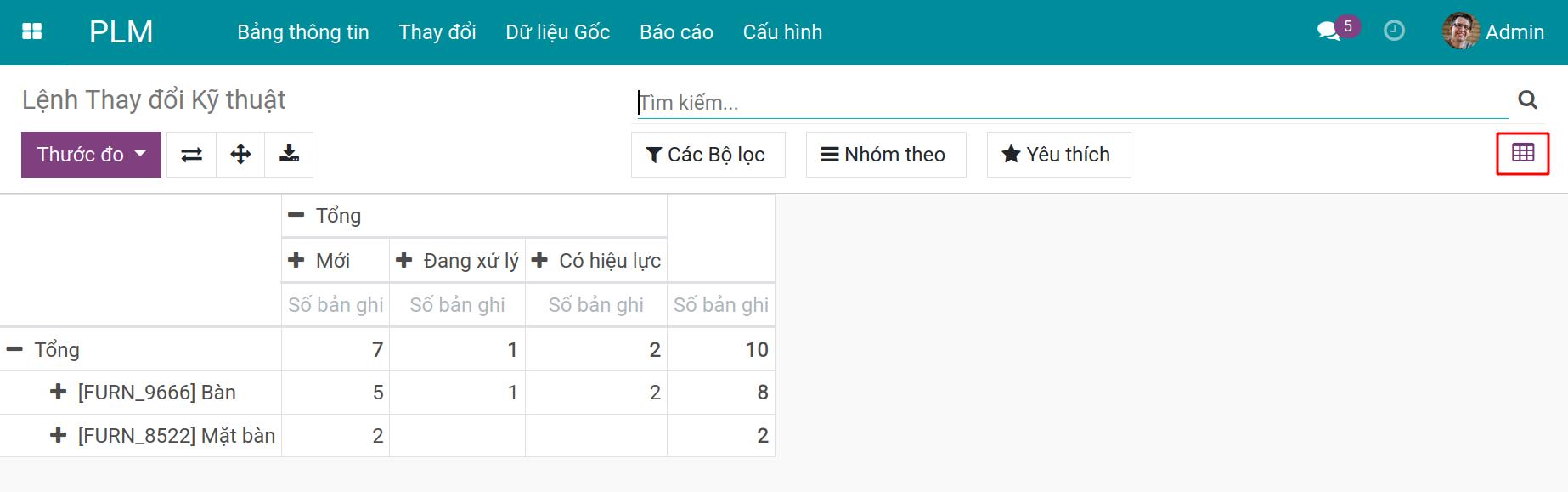
Task: Open the activities clock icon
Action: (1394, 31)
